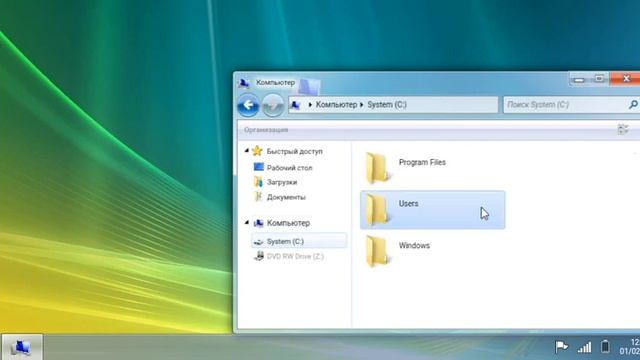Collapse the Computer tree group
Screen dimensions: 640x360
tap(247, 222)
